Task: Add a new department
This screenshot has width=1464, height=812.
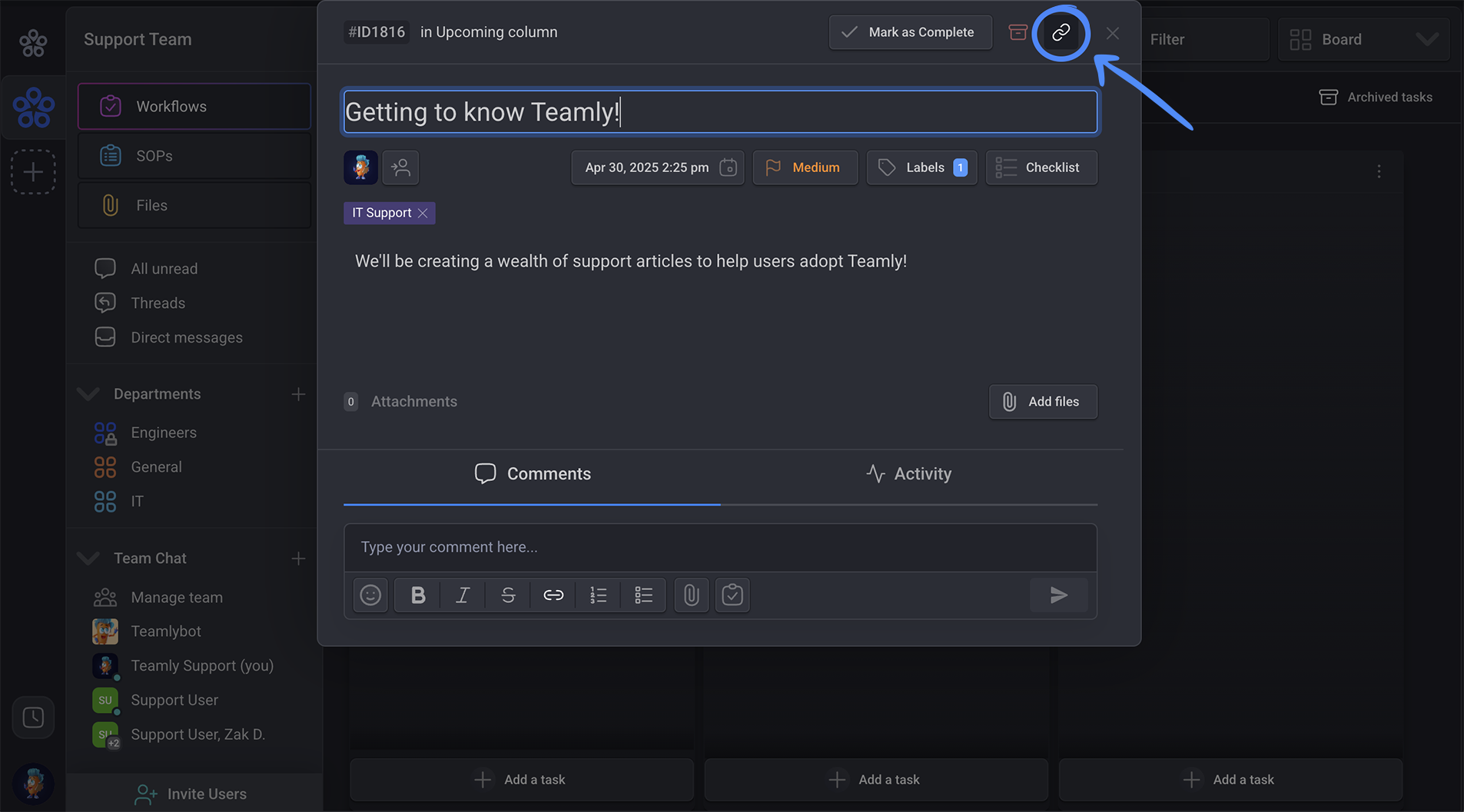Action: click(x=298, y=394)
